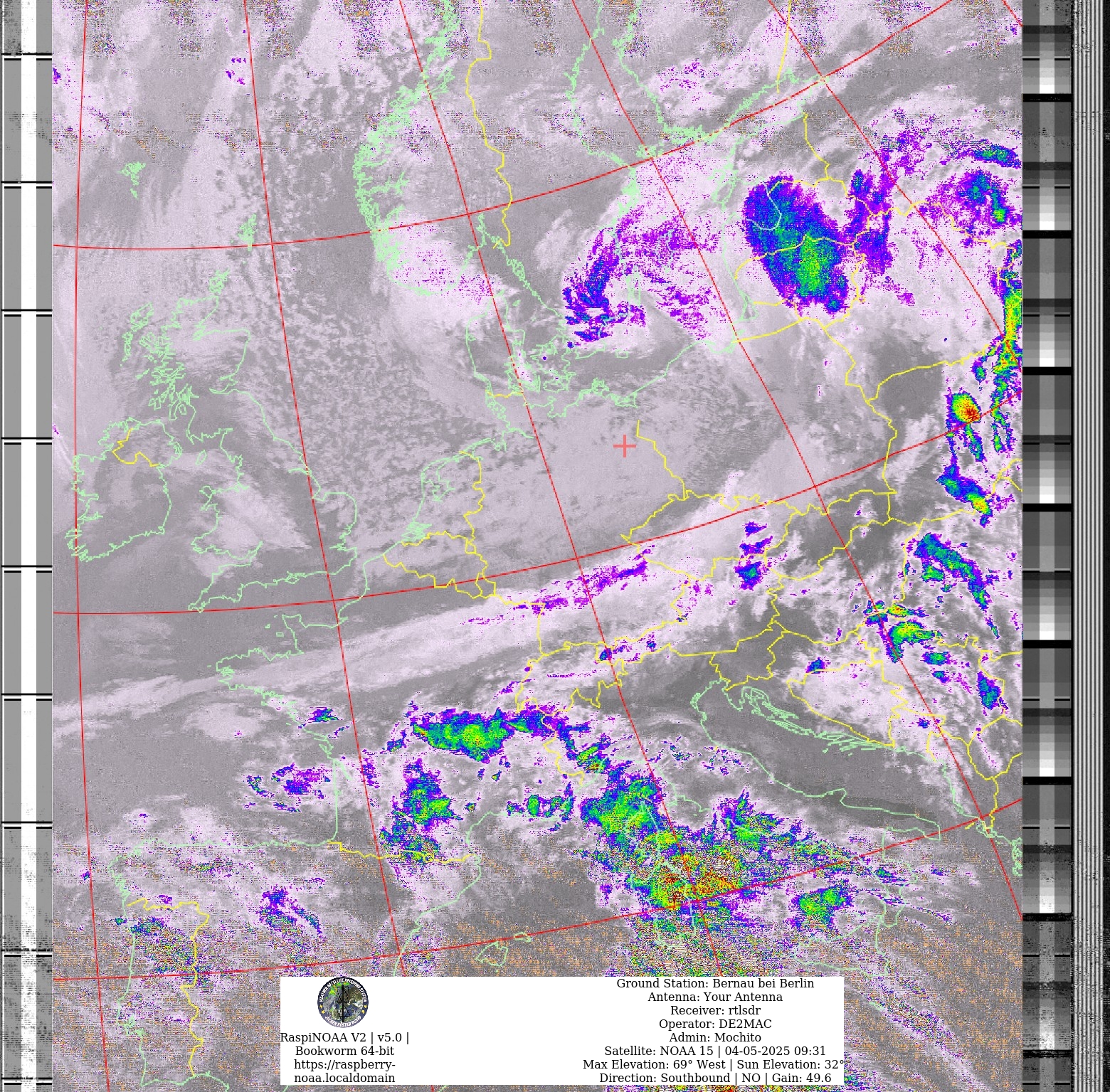Select the 'Operator: DE2MAC' line

[714, 1024]
